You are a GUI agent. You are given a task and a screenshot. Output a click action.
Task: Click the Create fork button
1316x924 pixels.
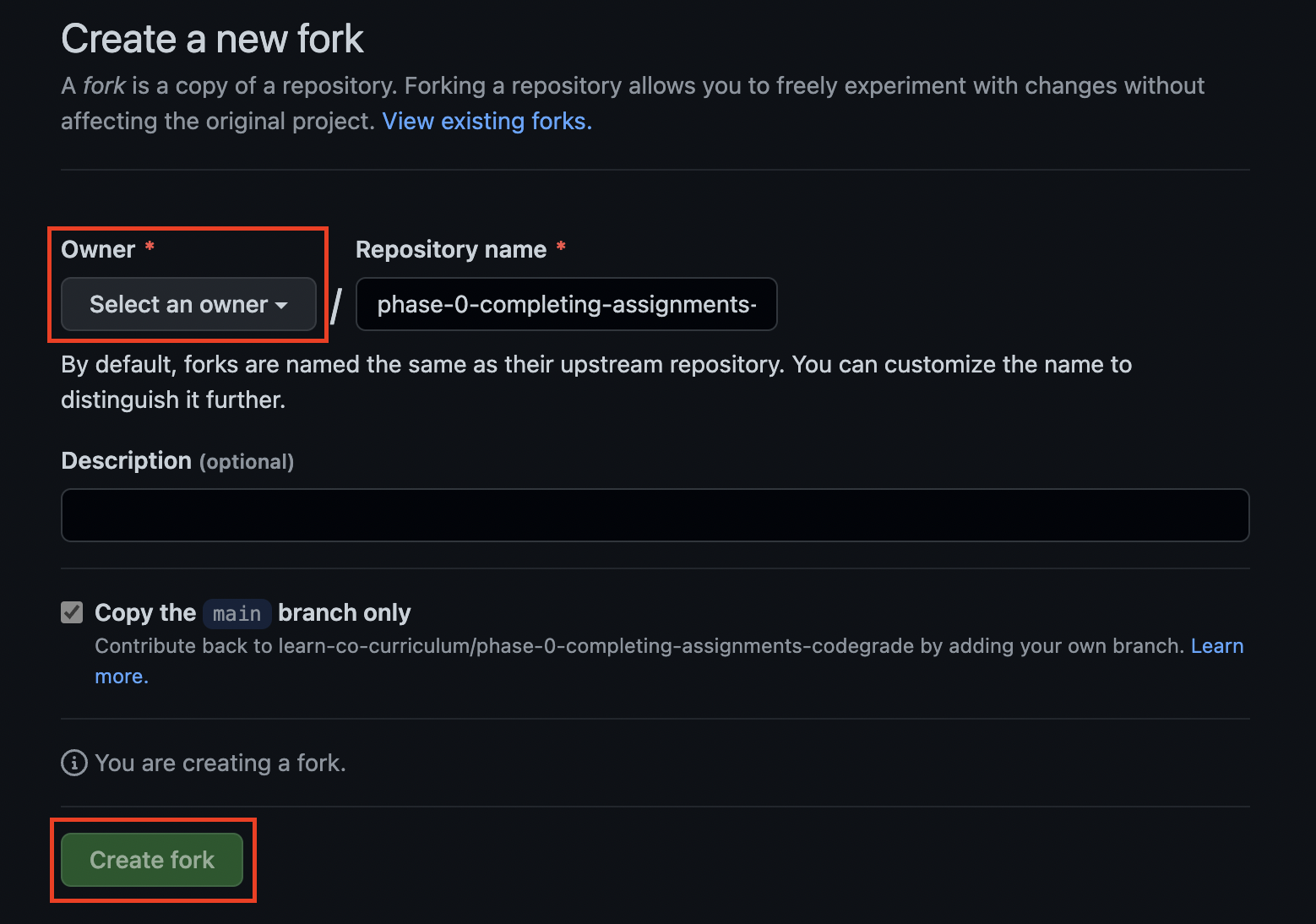tap(152, 860)
